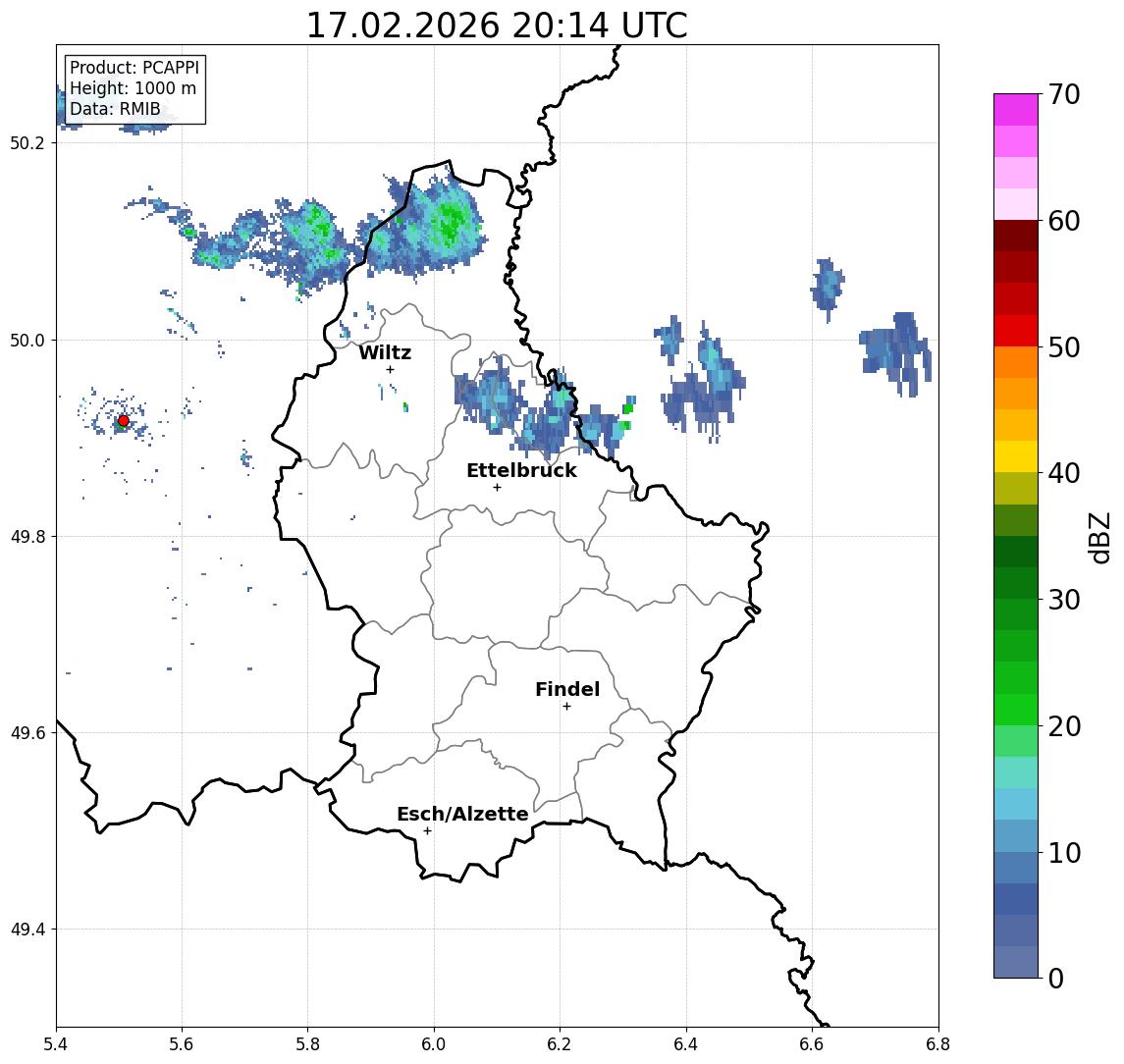Click the 5.8 longitude axis label
The image size is (1124, 1064).
(308, 1044)
